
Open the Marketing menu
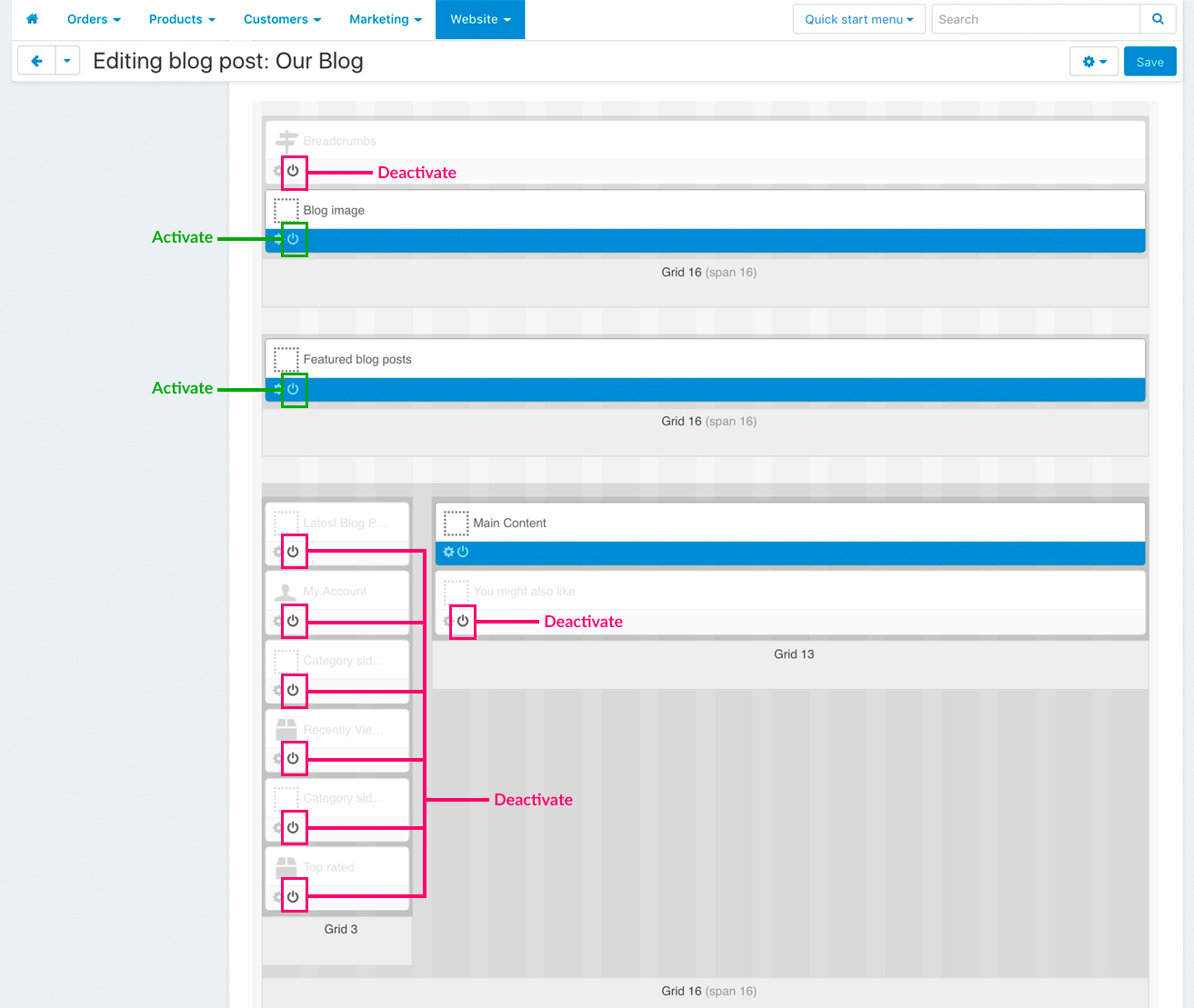(x=385, y=19)
